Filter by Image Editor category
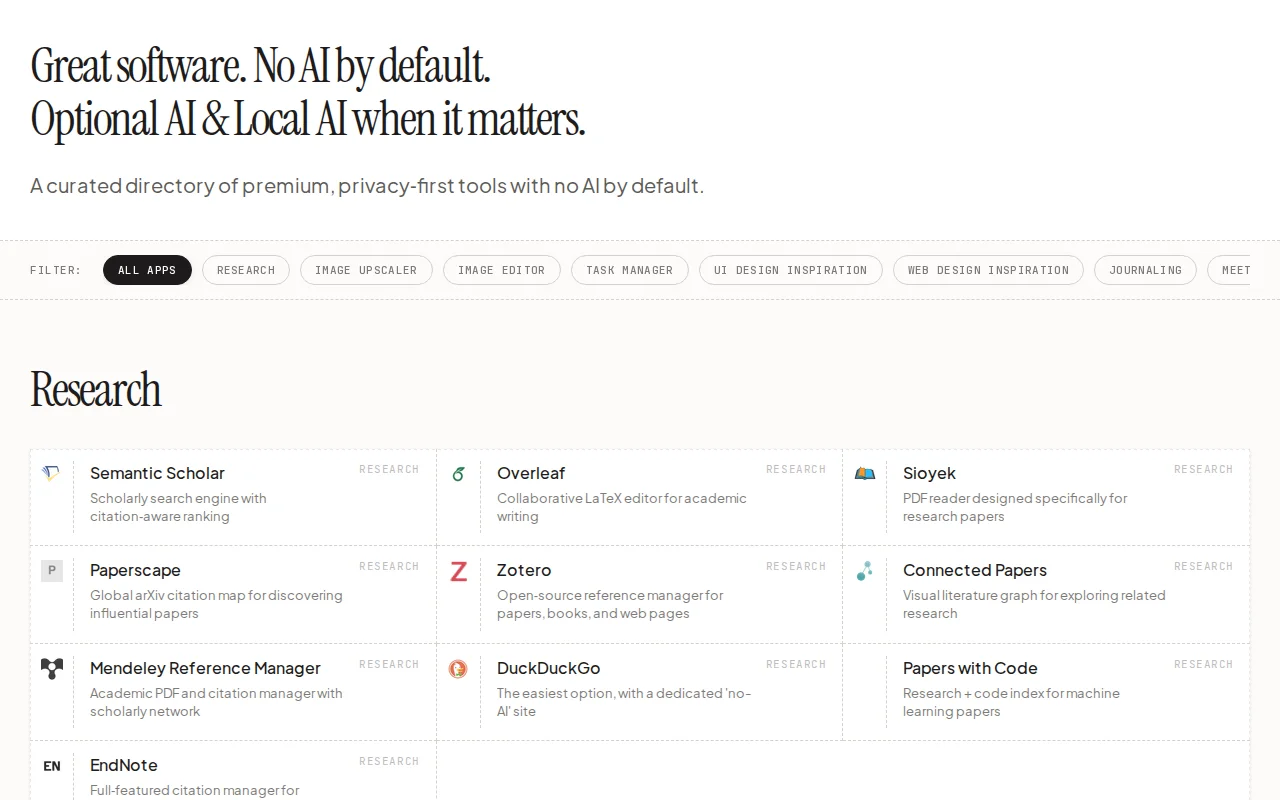This screenshot has width=1280, height=800. [502, 270]
